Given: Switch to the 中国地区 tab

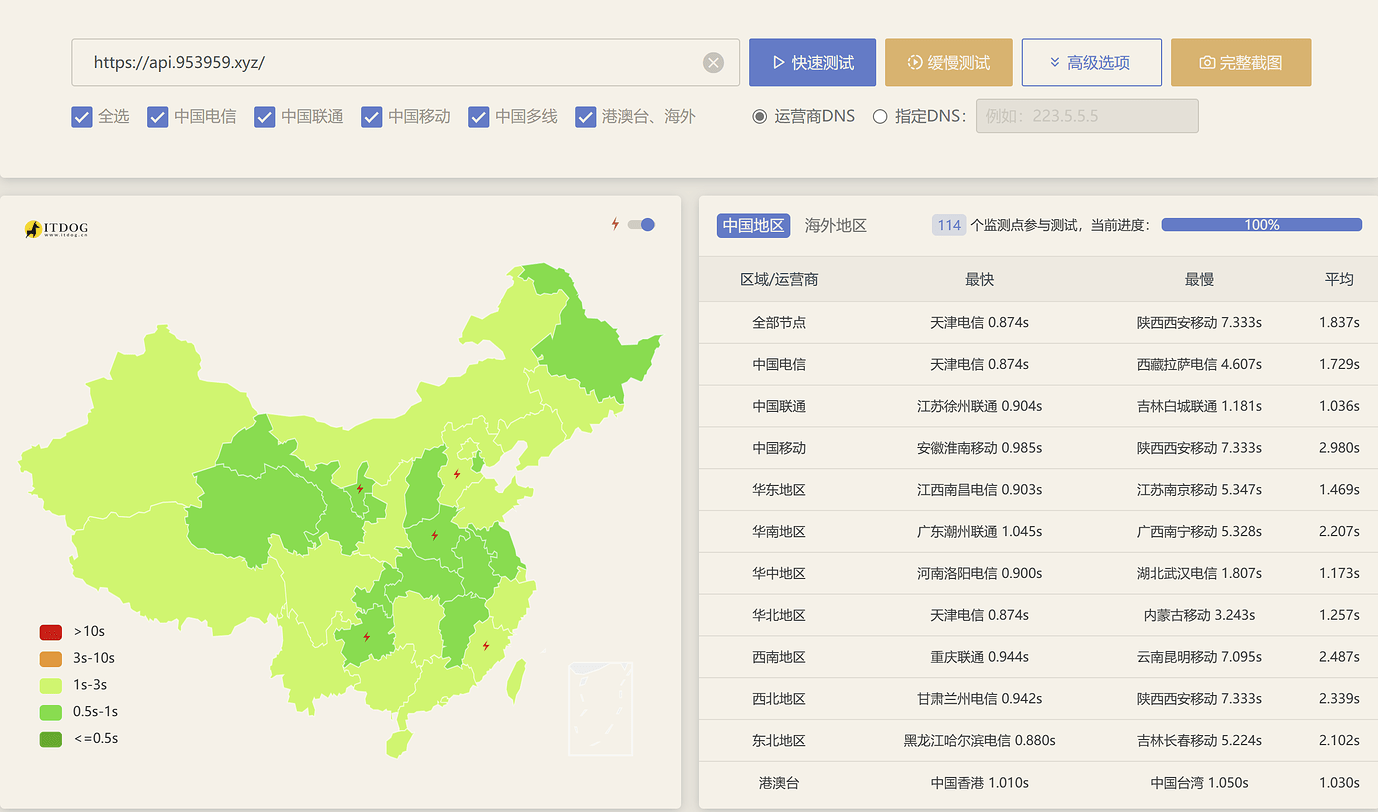Looking at the screenshot, I should point(753,225).
